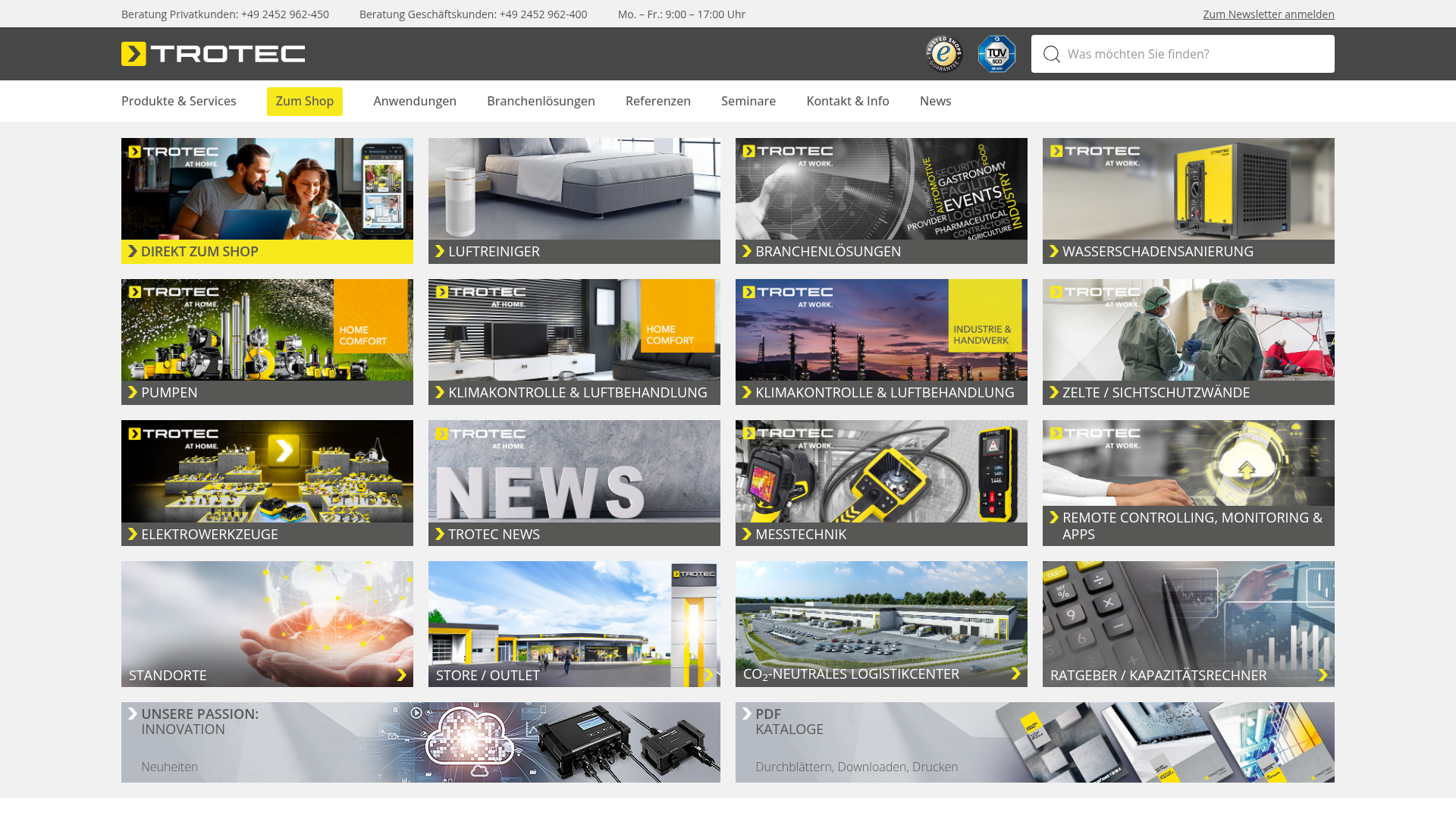Click the search magnifier icon
Image resolution: width=1456 pixels, height=819 pixels.
(x=1051, y=54)
